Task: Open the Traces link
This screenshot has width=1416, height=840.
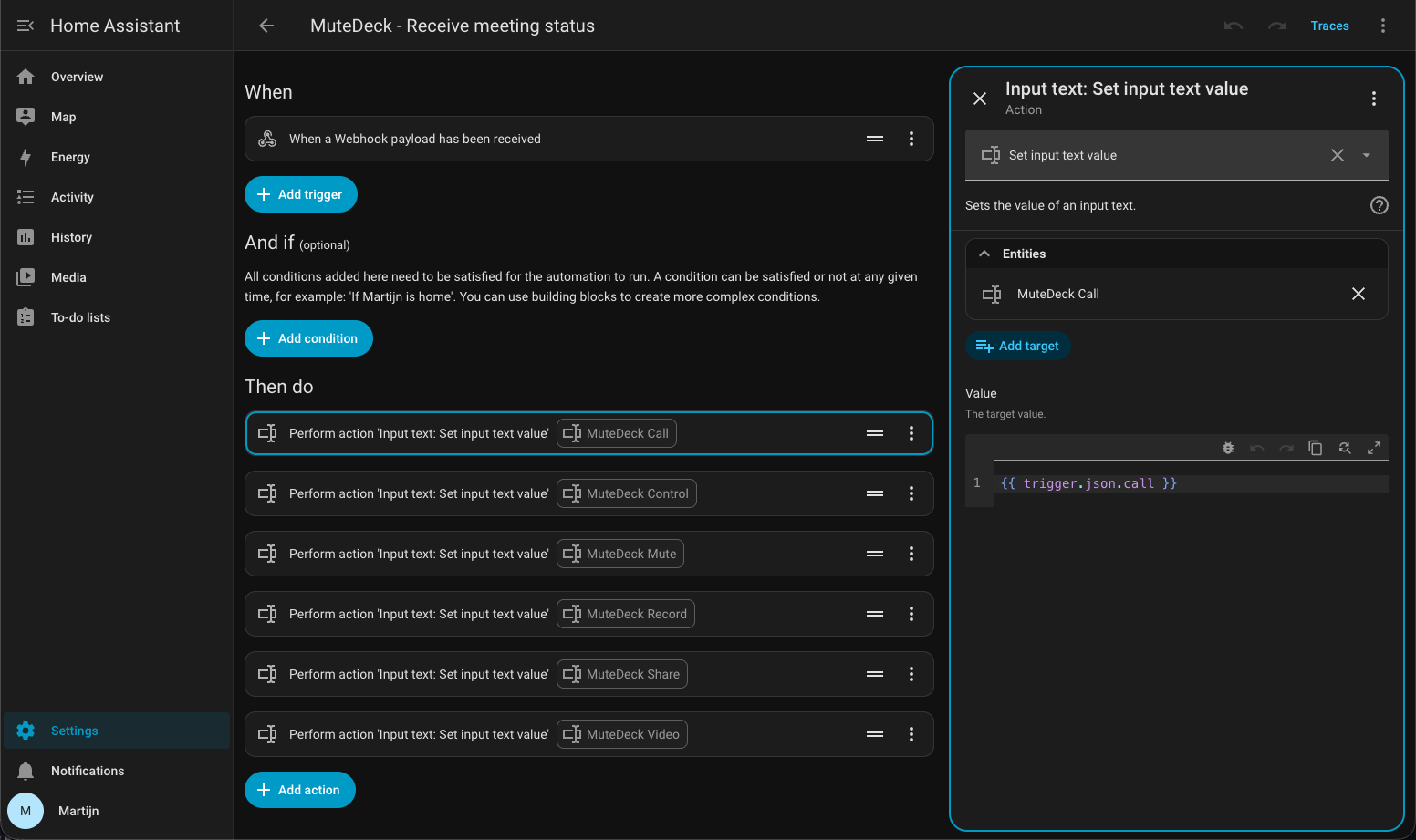Action: pyautogui.click(x=1329, y=26)
